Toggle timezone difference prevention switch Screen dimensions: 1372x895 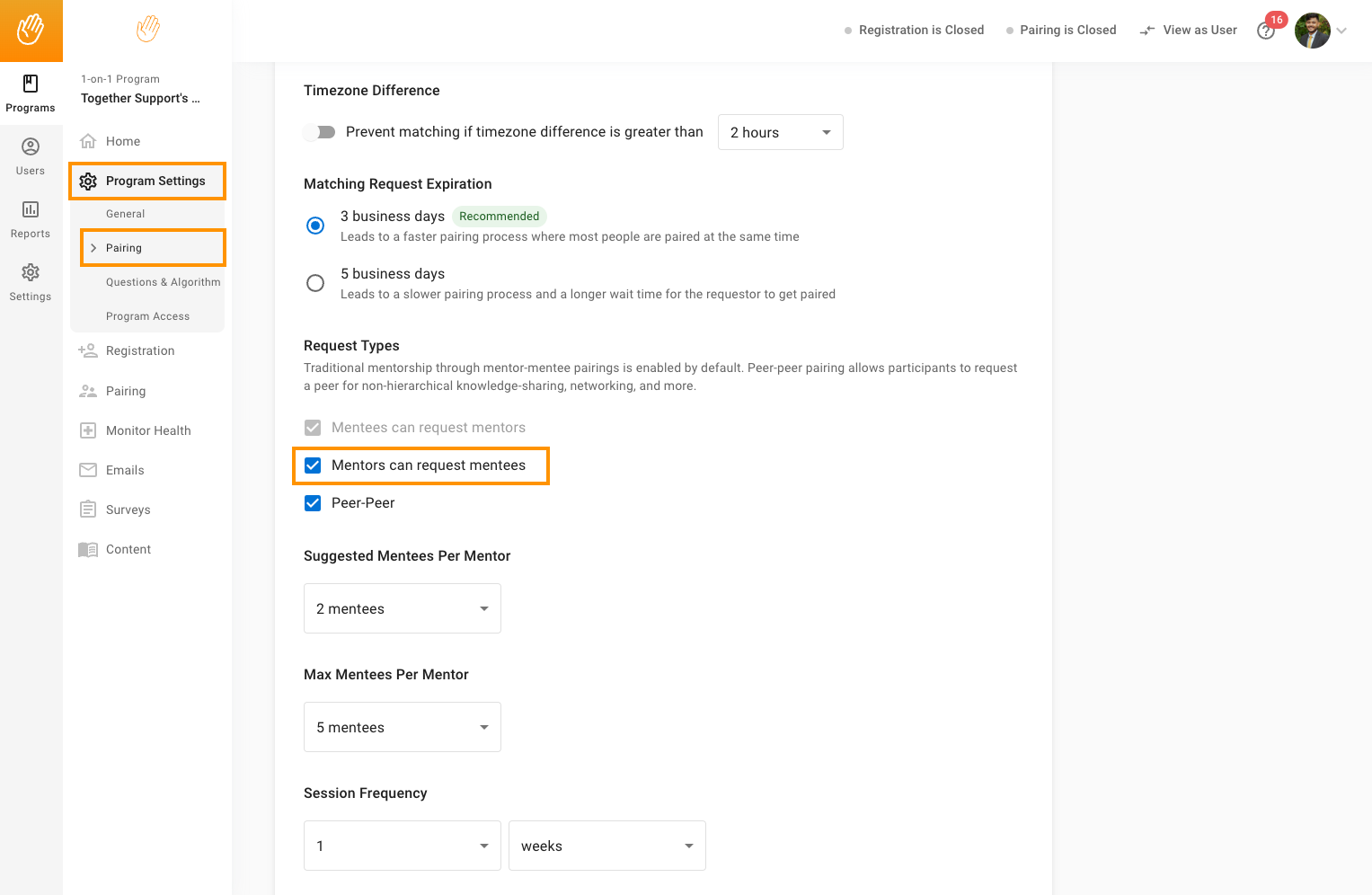(x=319, y=132)
